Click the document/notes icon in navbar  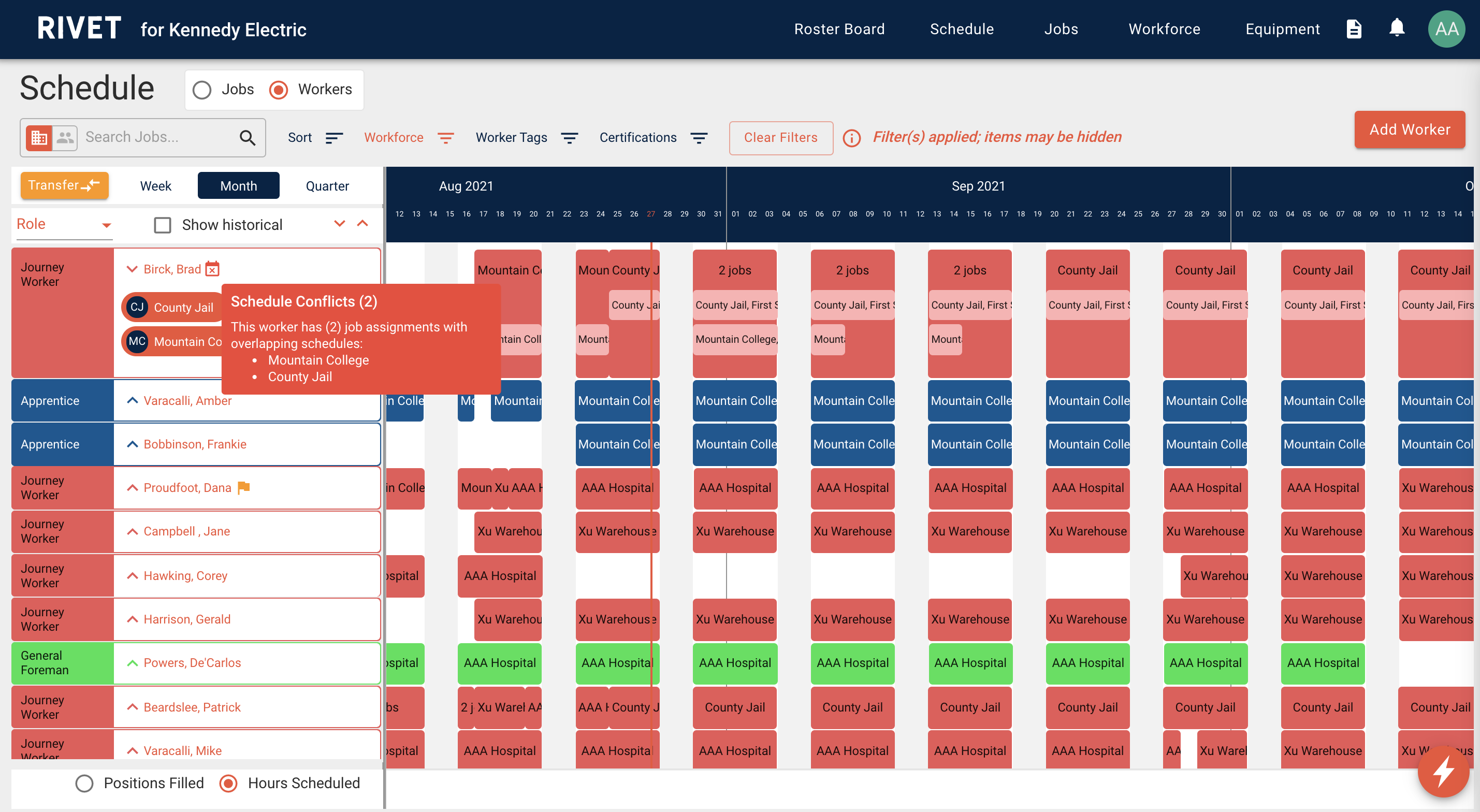[x=1354, y=29]
